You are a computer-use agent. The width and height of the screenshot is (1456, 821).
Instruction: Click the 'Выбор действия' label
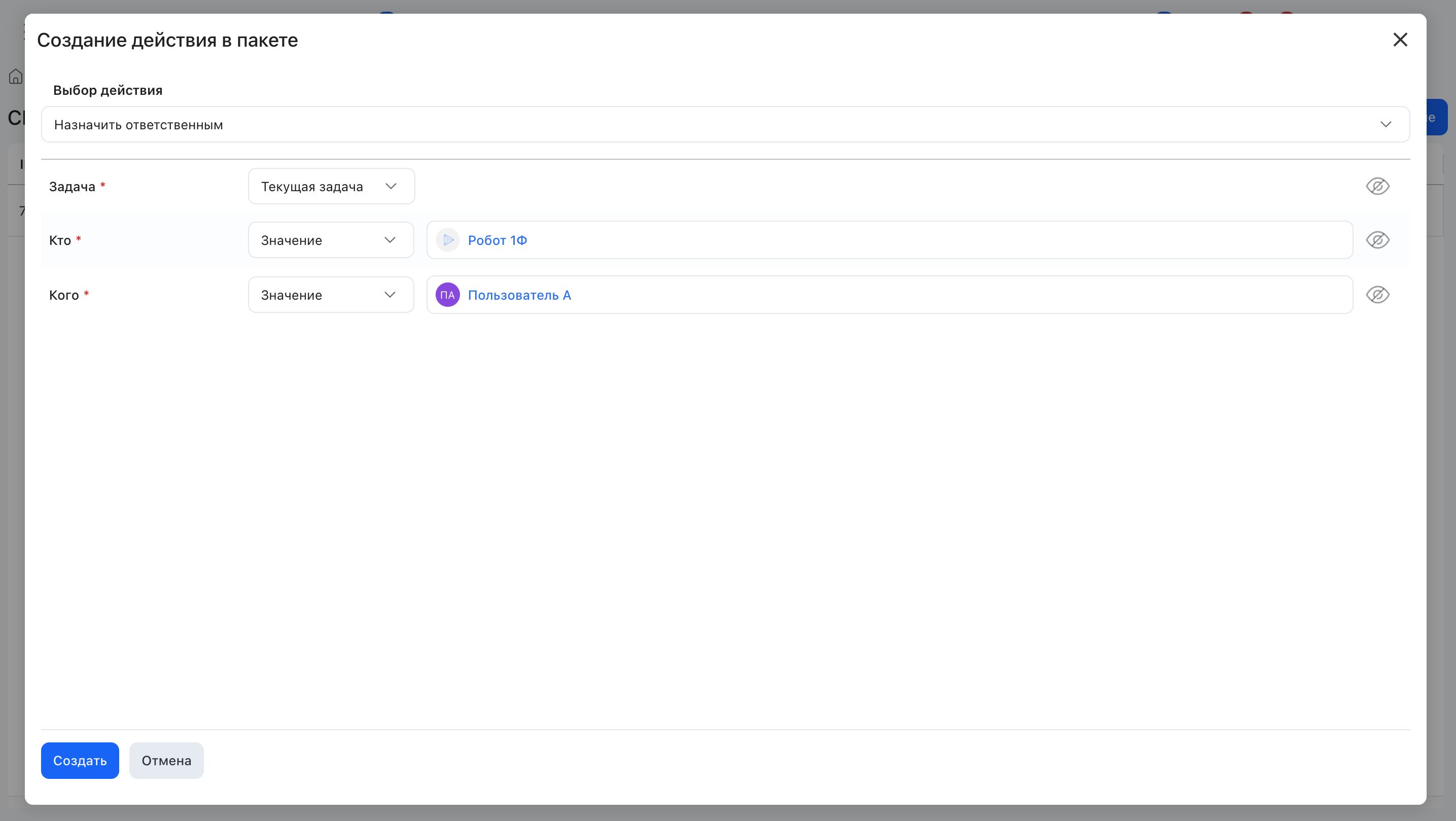[x=108, y=90]
